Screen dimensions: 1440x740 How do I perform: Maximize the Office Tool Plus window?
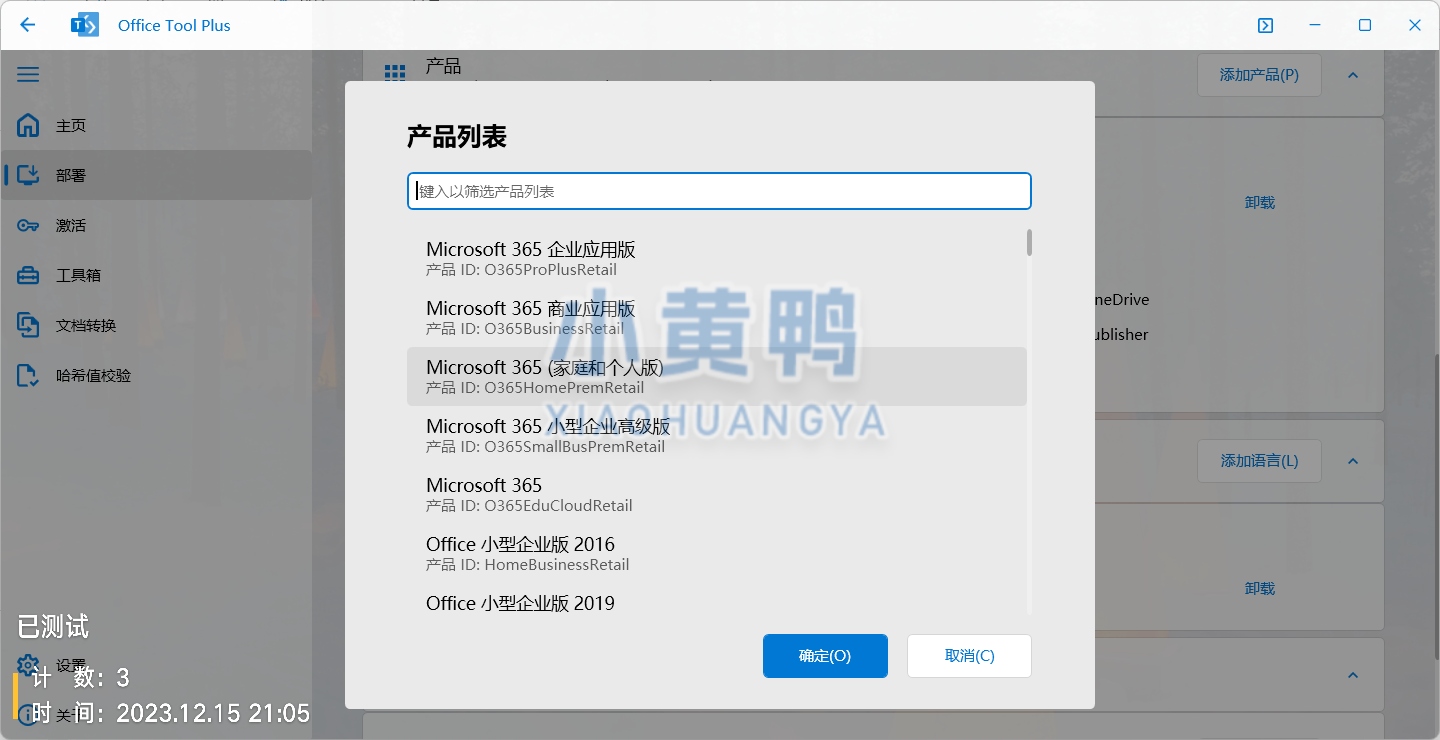point(1365,25)
